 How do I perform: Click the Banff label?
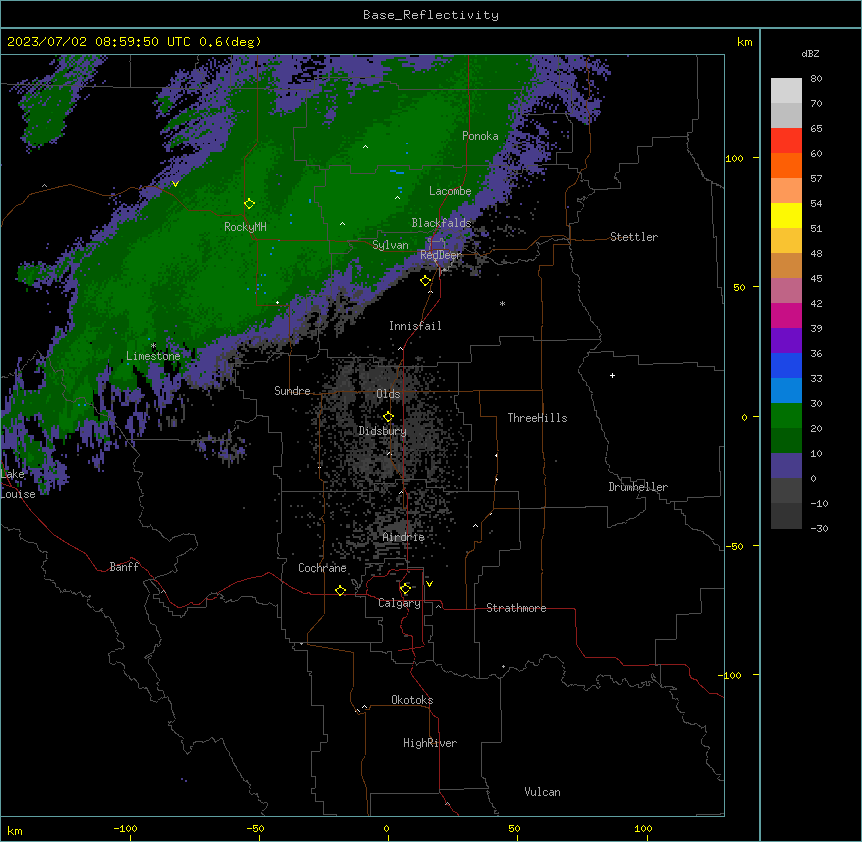[124, 567]
